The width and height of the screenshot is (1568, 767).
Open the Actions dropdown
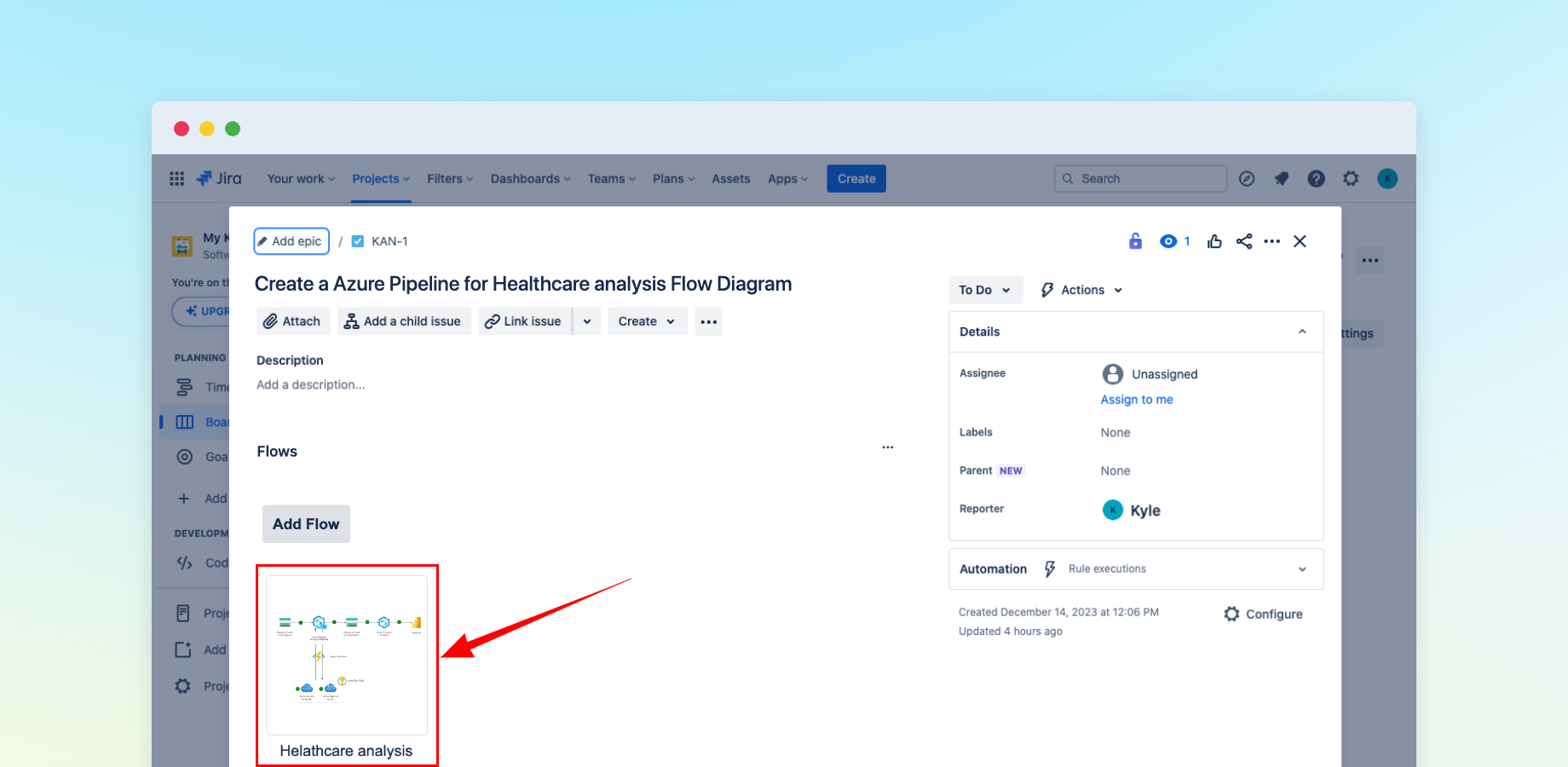coord(1082,290)
